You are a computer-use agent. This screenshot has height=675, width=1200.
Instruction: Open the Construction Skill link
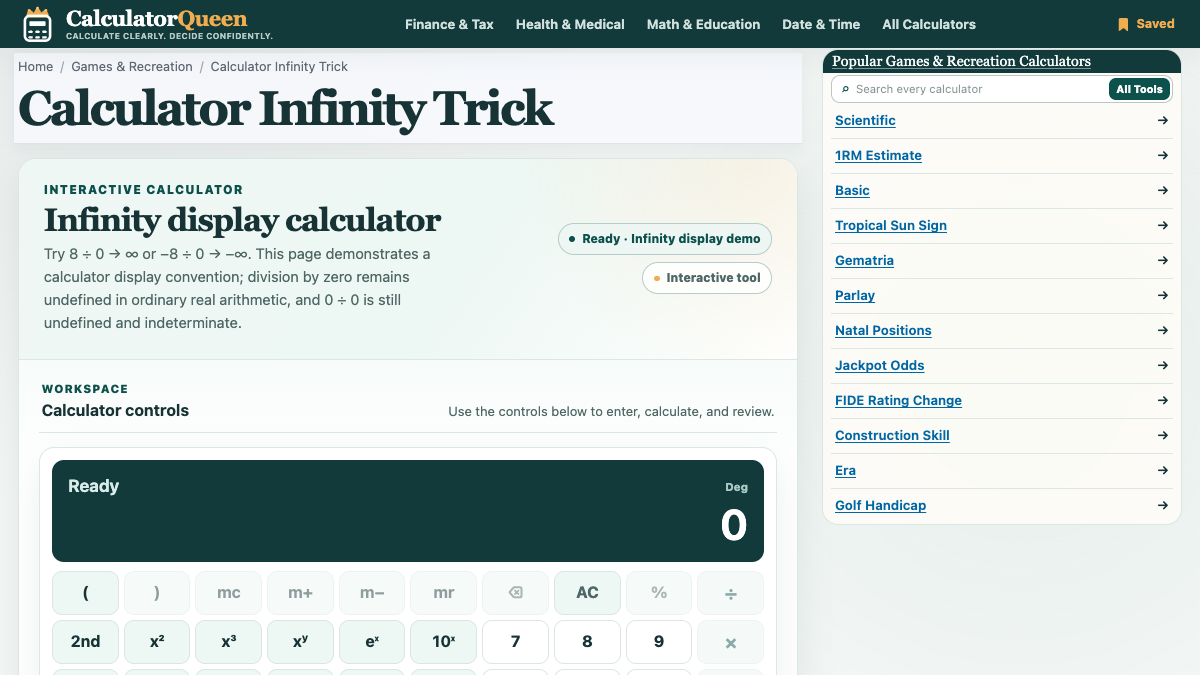[x=892, y=435]
